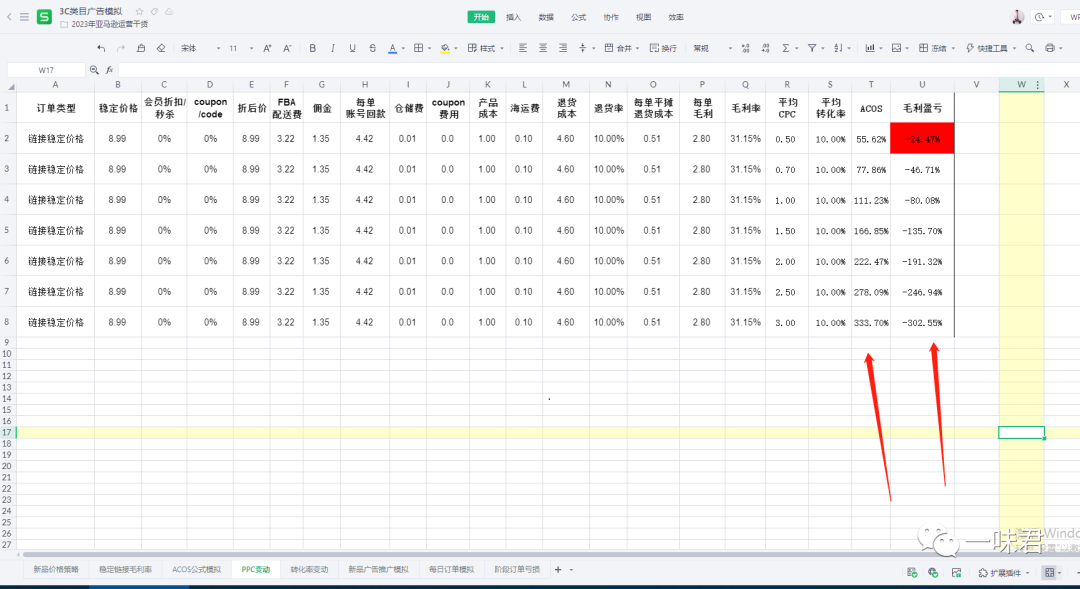Click the undo arrow icon

pos(101,48)
